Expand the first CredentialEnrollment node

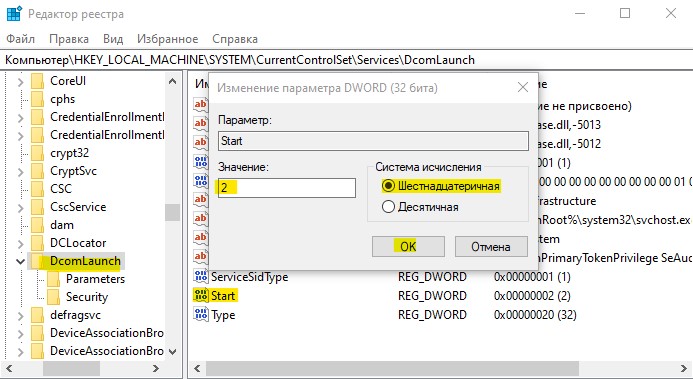20,117
